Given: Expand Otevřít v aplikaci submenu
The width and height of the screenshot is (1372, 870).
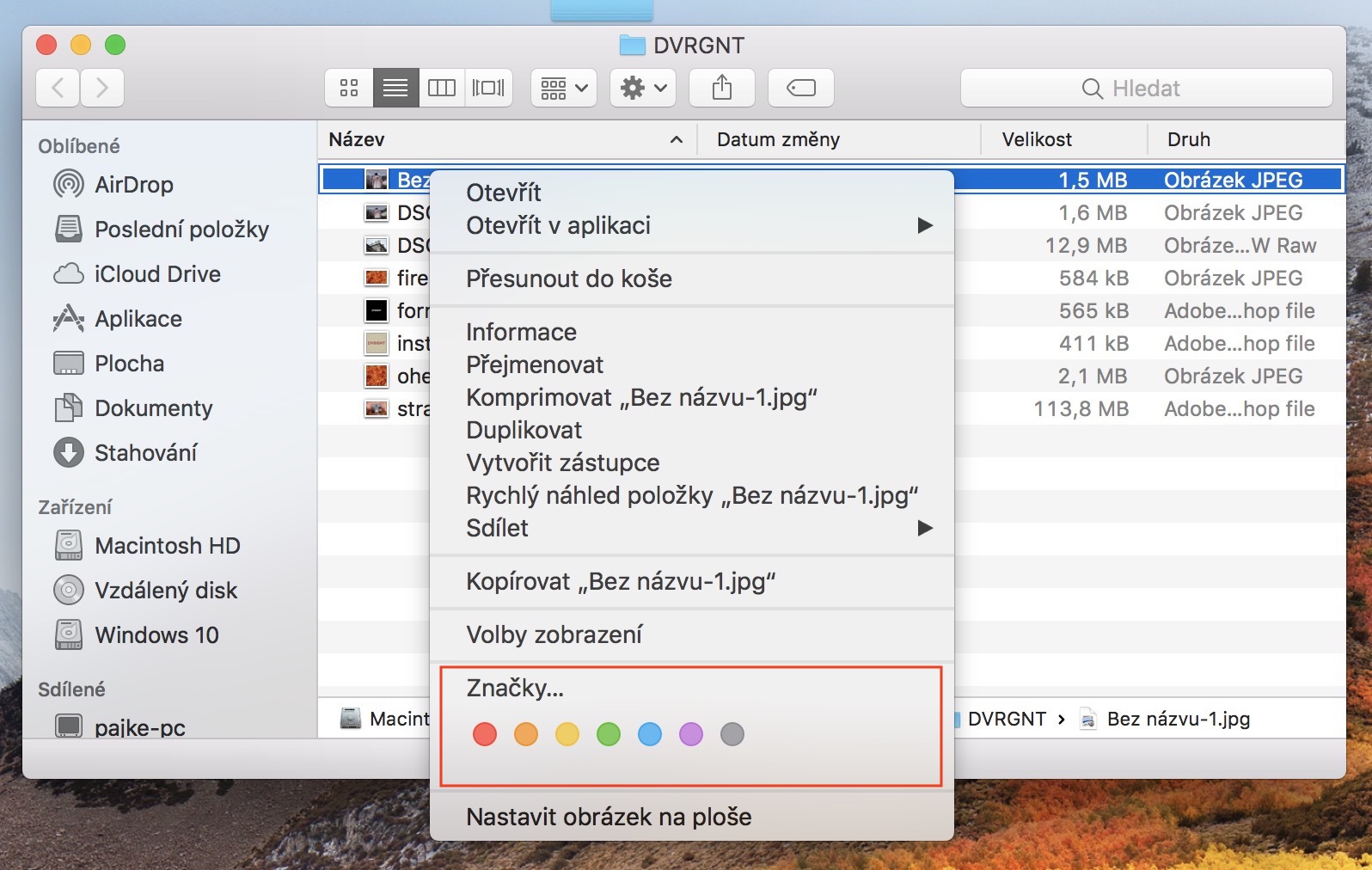Looking at the screenshot, I should pyautogui.click(x=692, y=225).
